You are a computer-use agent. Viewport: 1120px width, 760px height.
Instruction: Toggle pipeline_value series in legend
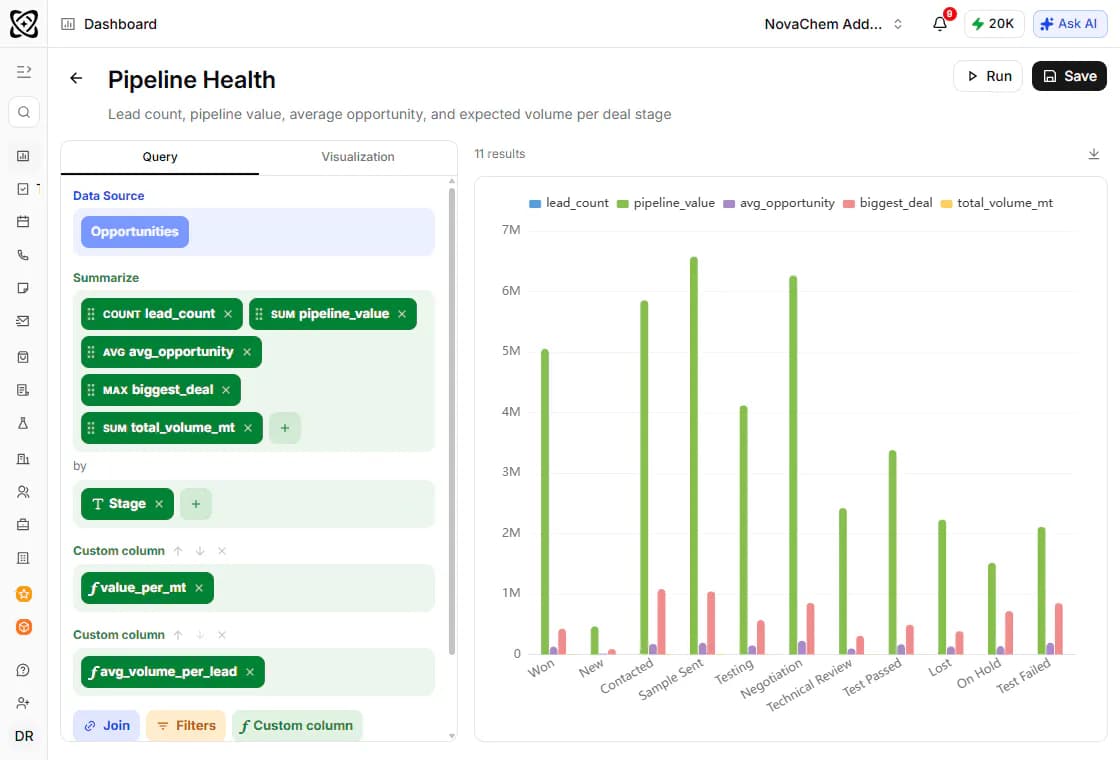(666, 203)
